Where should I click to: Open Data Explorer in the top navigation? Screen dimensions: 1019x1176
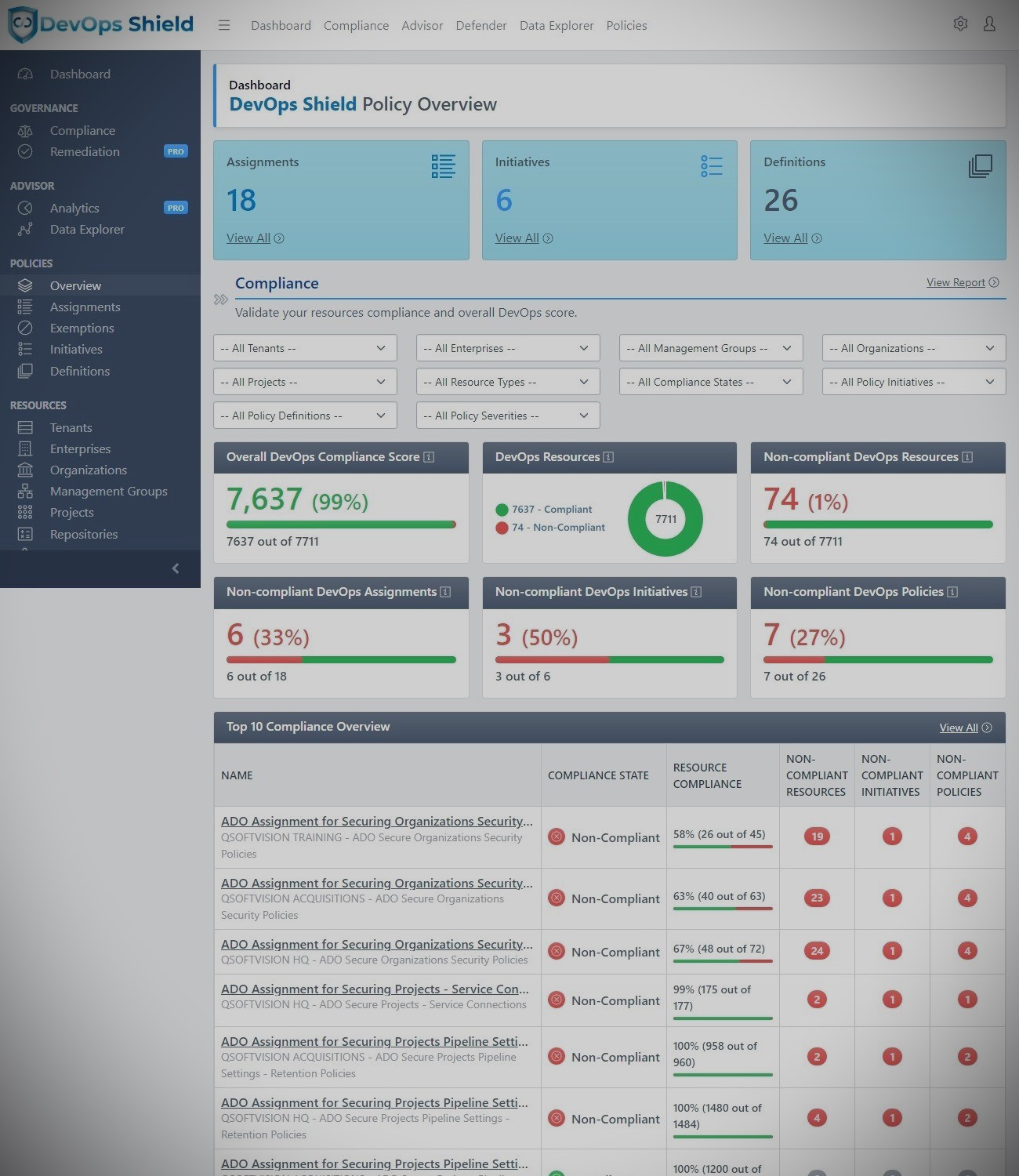pos(556,25)
